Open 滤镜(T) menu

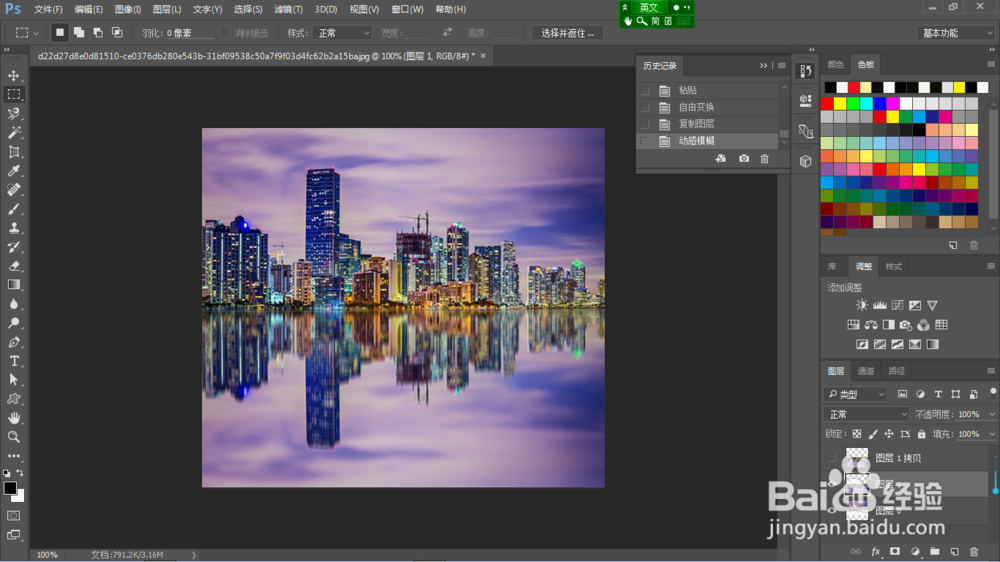[288, 10]
